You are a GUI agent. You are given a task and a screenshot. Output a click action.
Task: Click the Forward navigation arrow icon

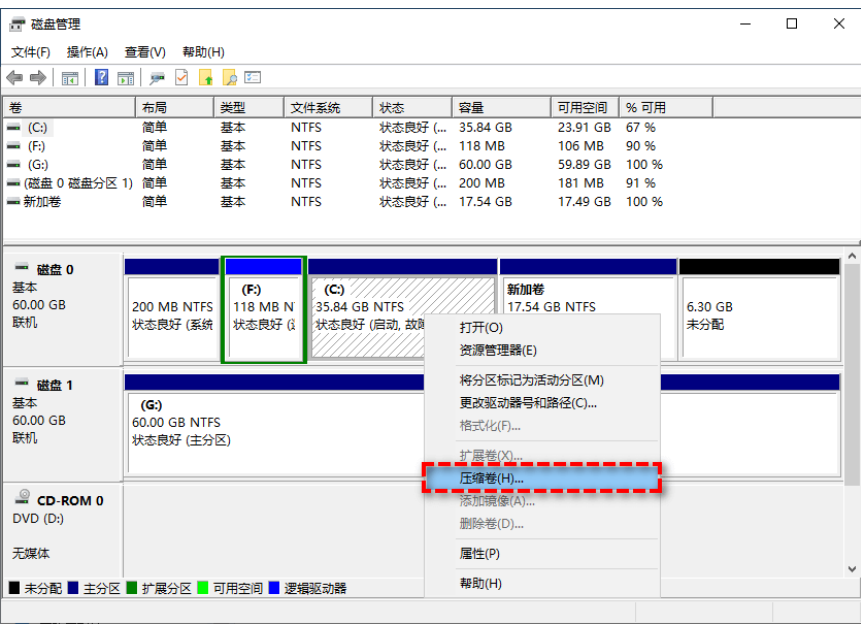point(36,77)
